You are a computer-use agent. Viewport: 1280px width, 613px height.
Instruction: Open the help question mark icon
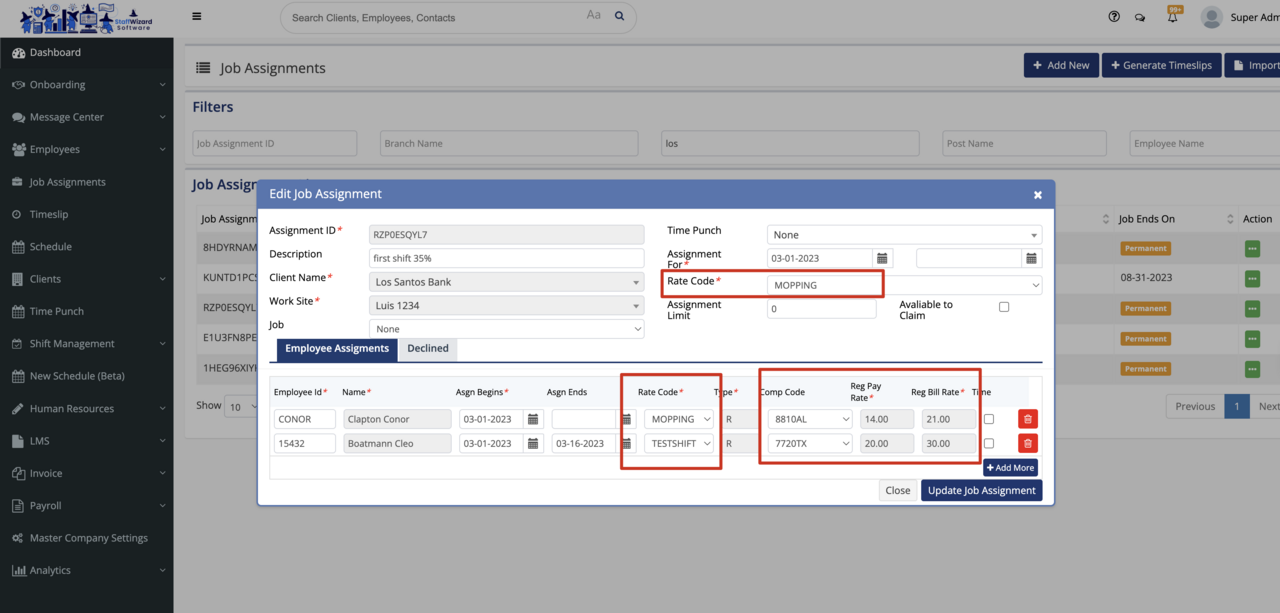coord(1114,17)
